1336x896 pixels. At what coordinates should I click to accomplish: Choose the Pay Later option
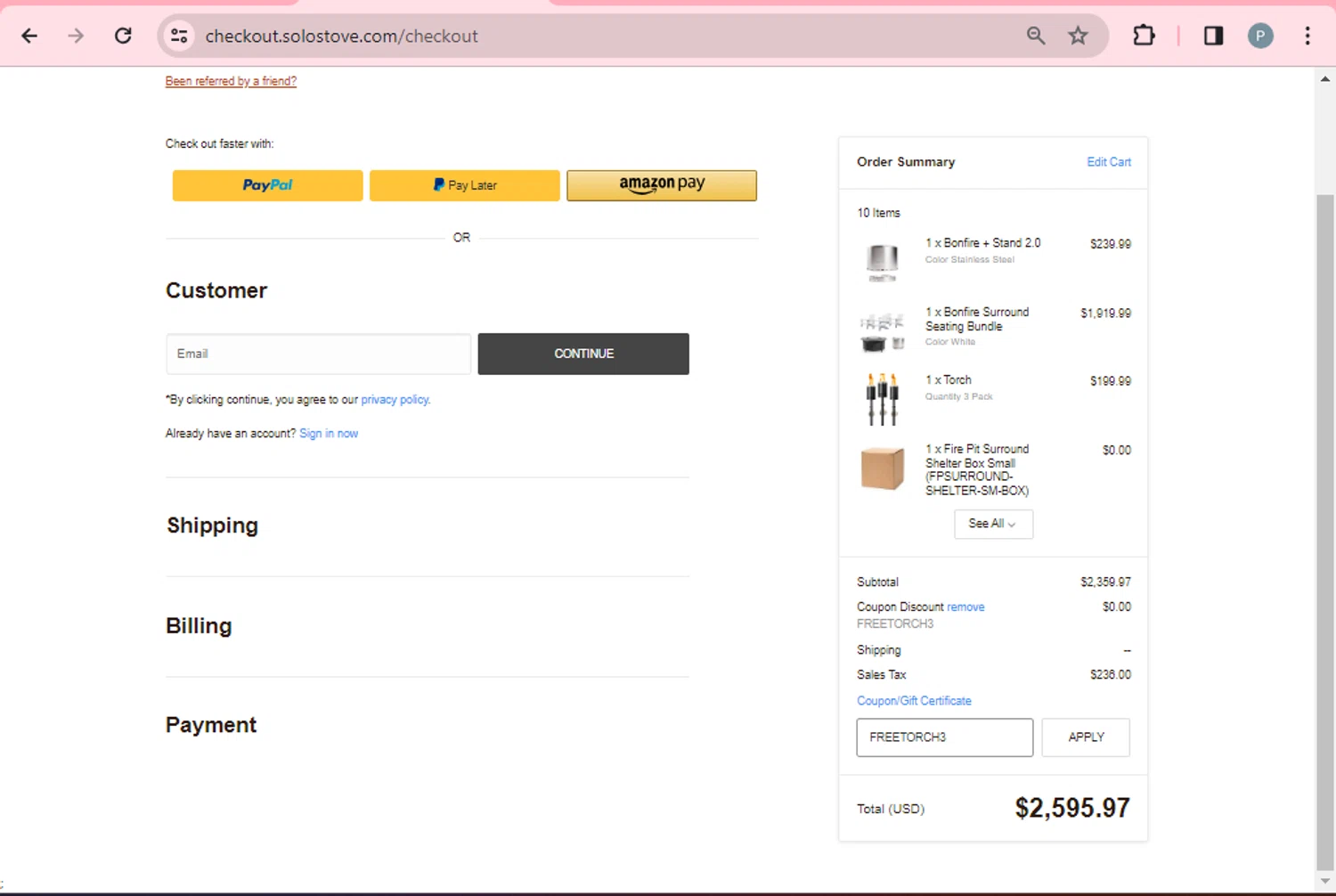tap(464, 185)
